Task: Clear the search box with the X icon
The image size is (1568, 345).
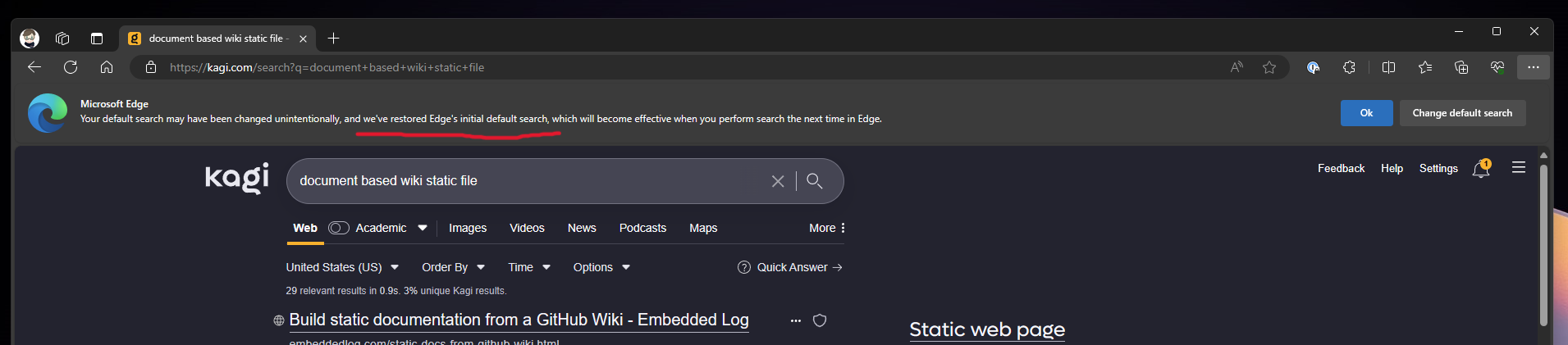Action: 778,181
